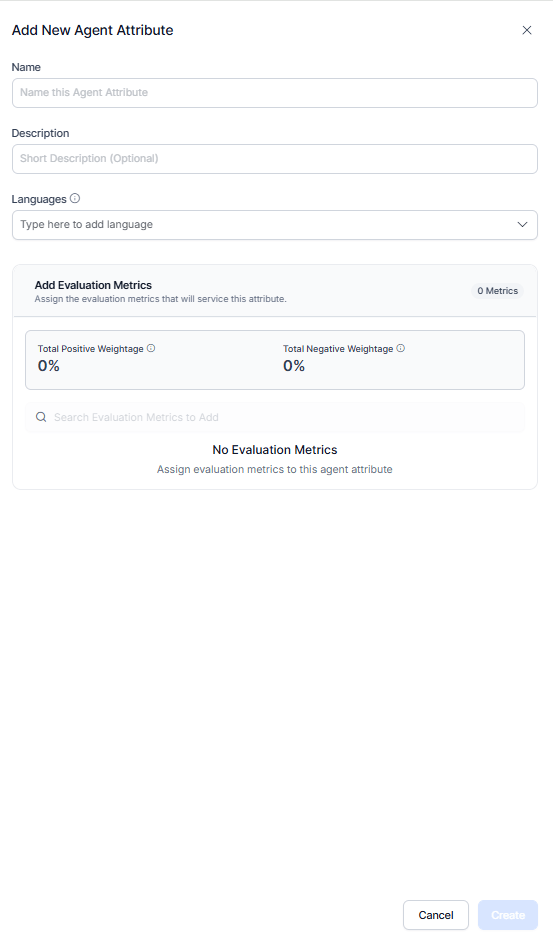Close the Add New Agent Attribute panel
The image size is (553, 940).
[x=527, y=30]
